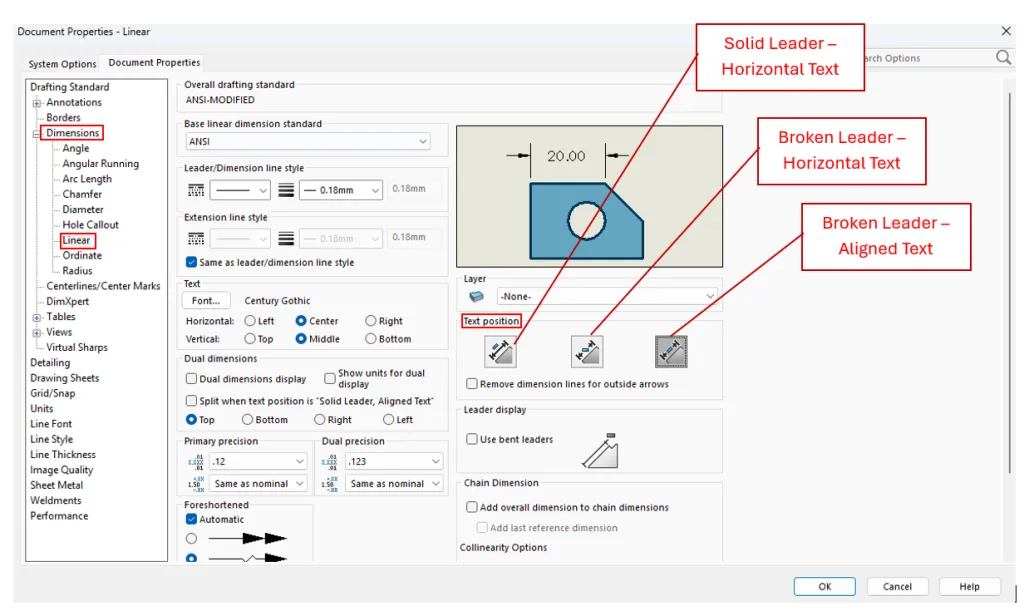Select Middle vertical text alignment

point(301,339)
